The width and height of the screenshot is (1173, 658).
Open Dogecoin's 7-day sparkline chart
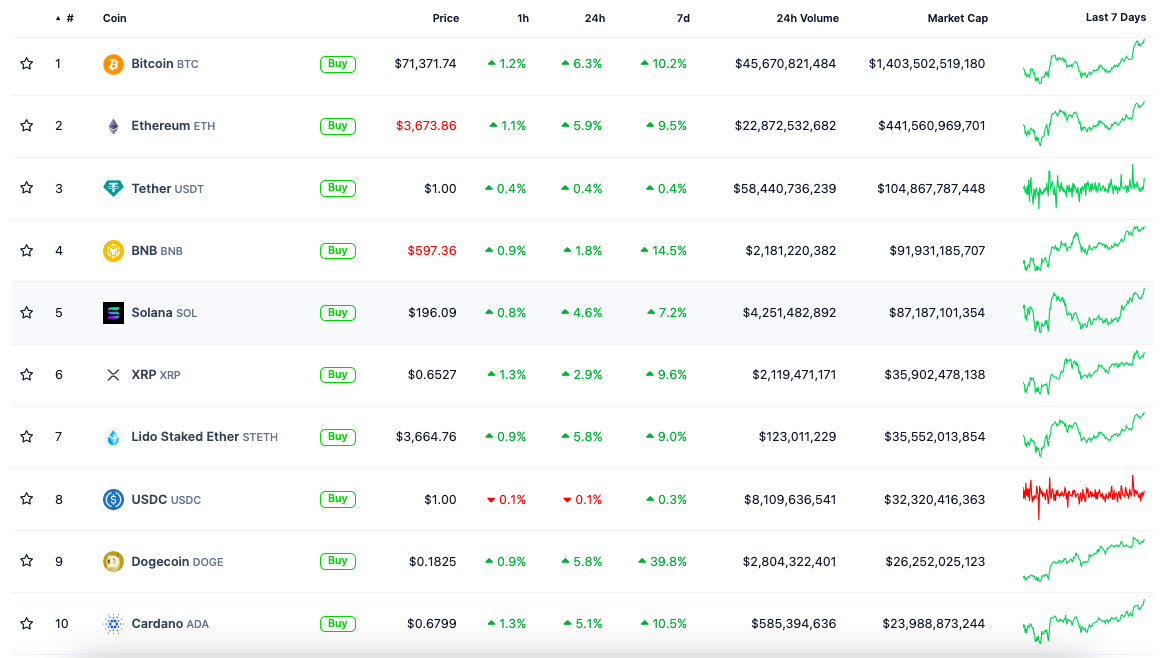pos(1083,559)
